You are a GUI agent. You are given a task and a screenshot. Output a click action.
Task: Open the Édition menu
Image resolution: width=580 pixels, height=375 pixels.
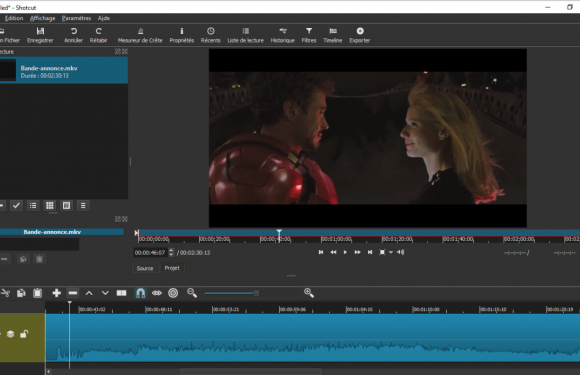(x=14, y=18)
